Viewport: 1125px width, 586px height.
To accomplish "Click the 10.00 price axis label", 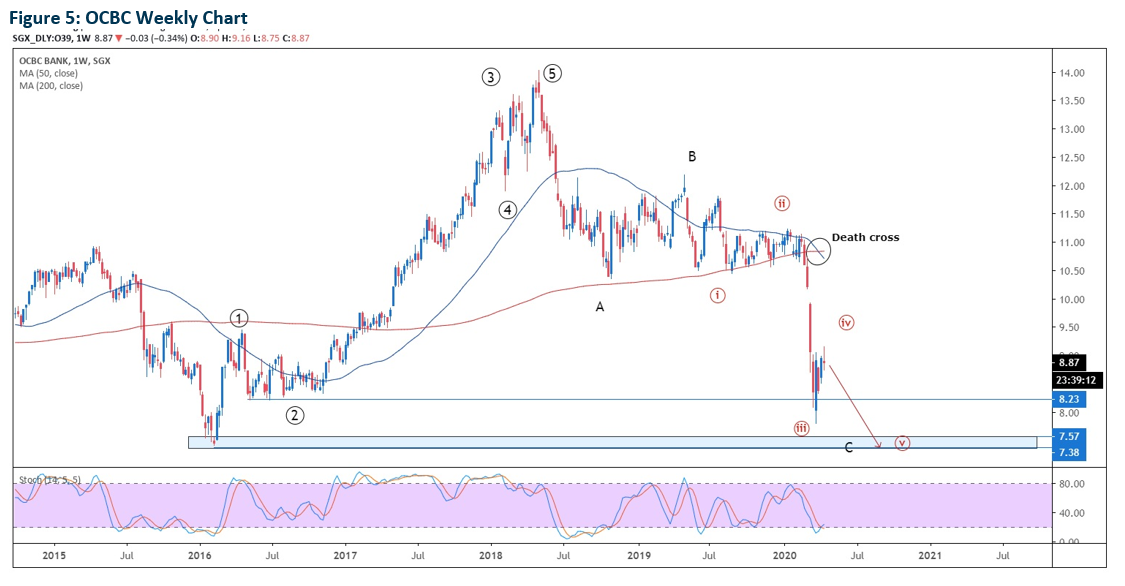I will 1071,300.
